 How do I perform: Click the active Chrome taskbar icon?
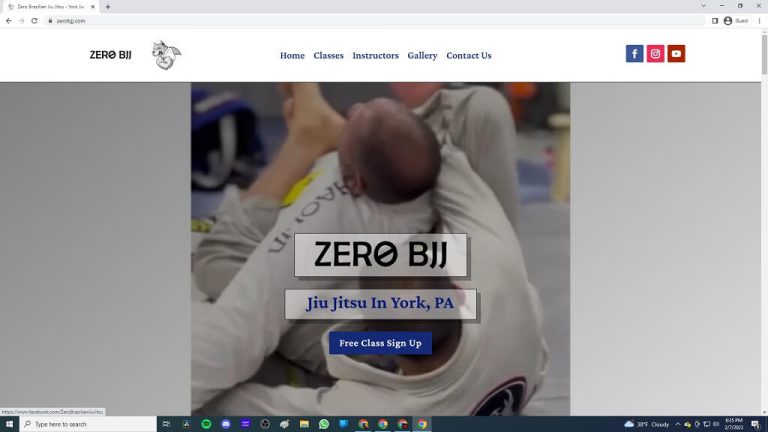422,424
